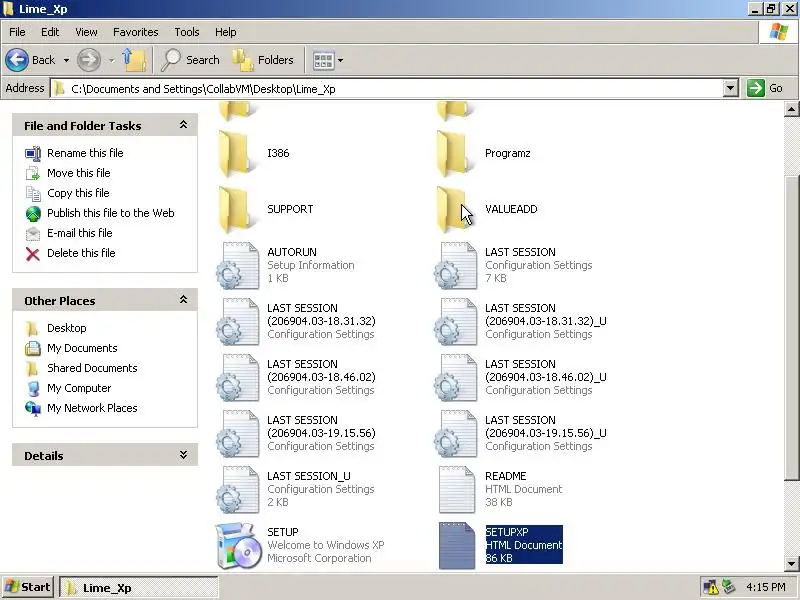Viewport: 800px width, 600px height.
Task: Click the address path field
Action: tap(387, 88)
